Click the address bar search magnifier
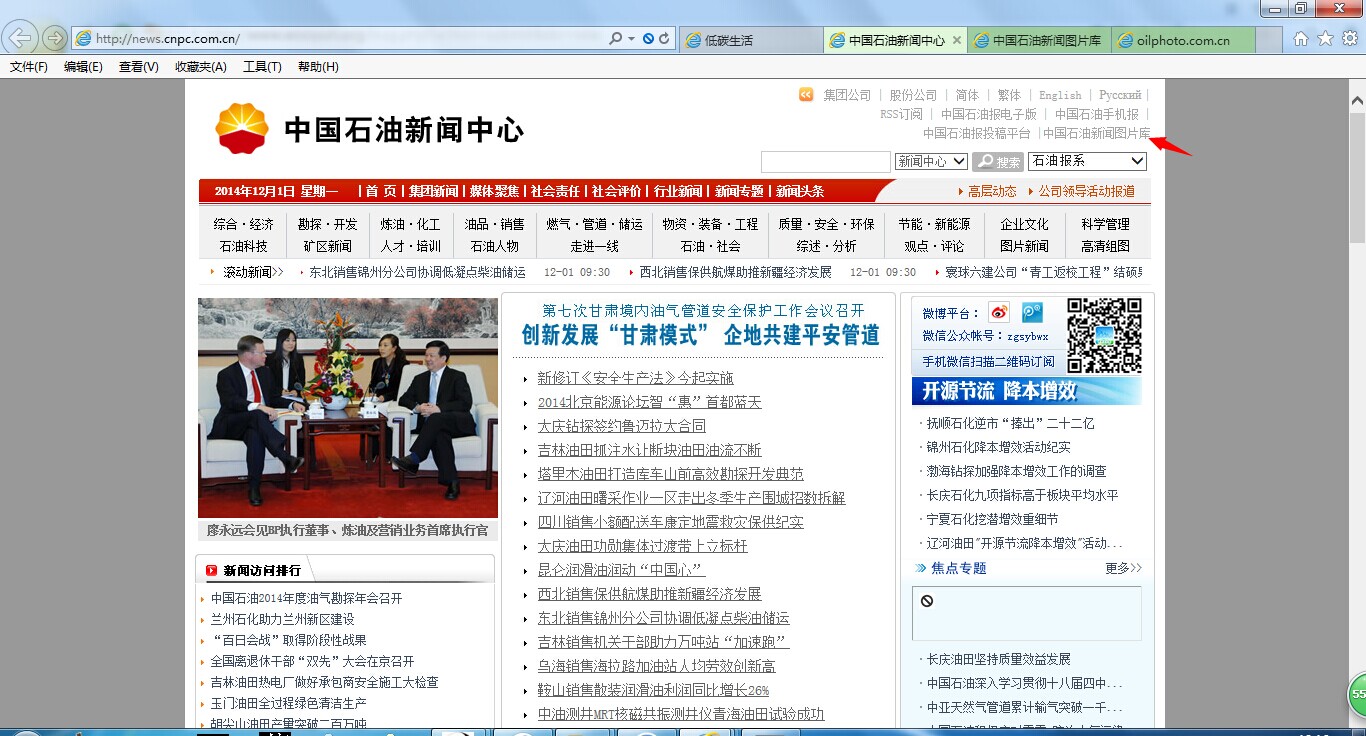1366x736 pixels. tap(616, 39)
